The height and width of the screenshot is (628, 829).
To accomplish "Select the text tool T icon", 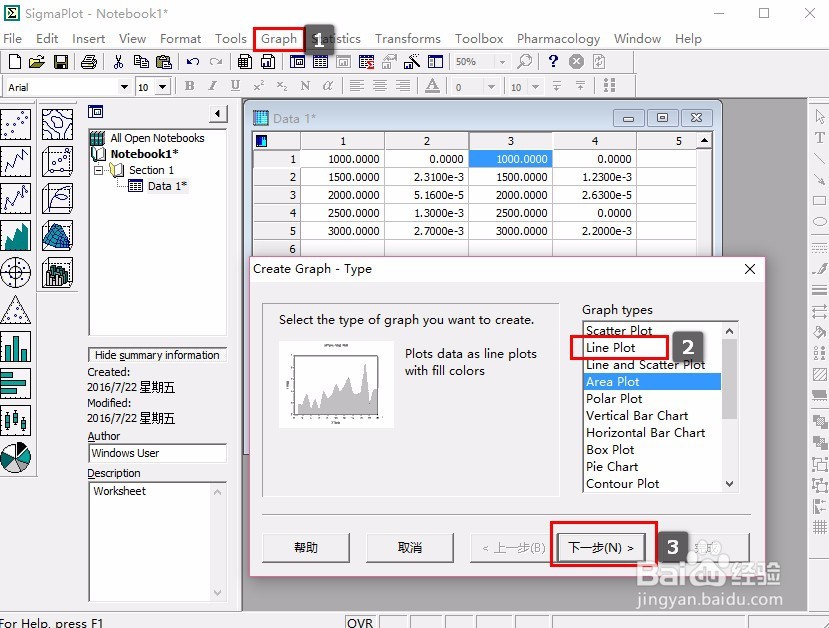I will coord(819,137).
